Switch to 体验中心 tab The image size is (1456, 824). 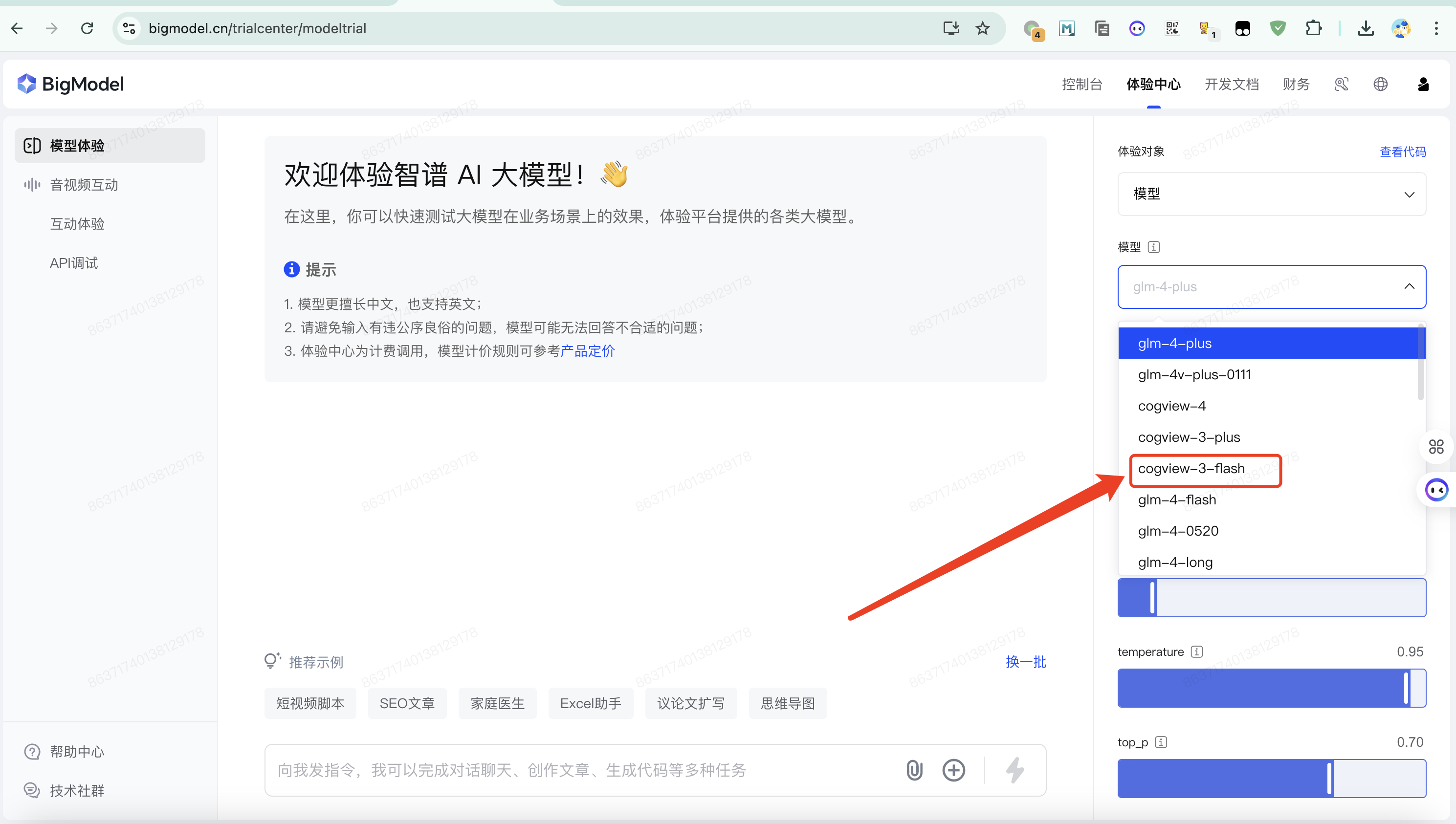pyautogui.click(x=1154, y=85)
